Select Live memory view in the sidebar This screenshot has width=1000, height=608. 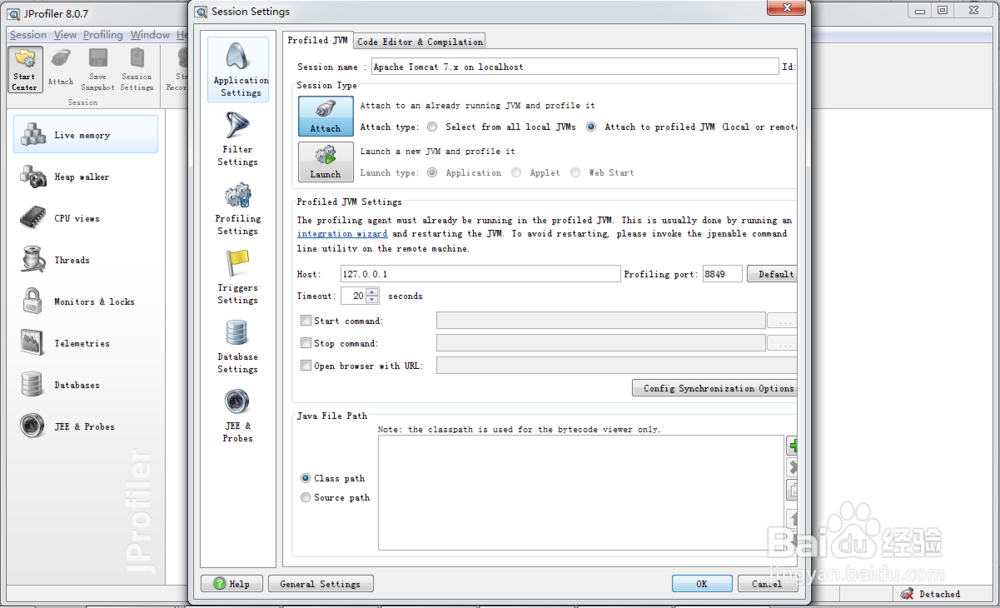(85, 135)
